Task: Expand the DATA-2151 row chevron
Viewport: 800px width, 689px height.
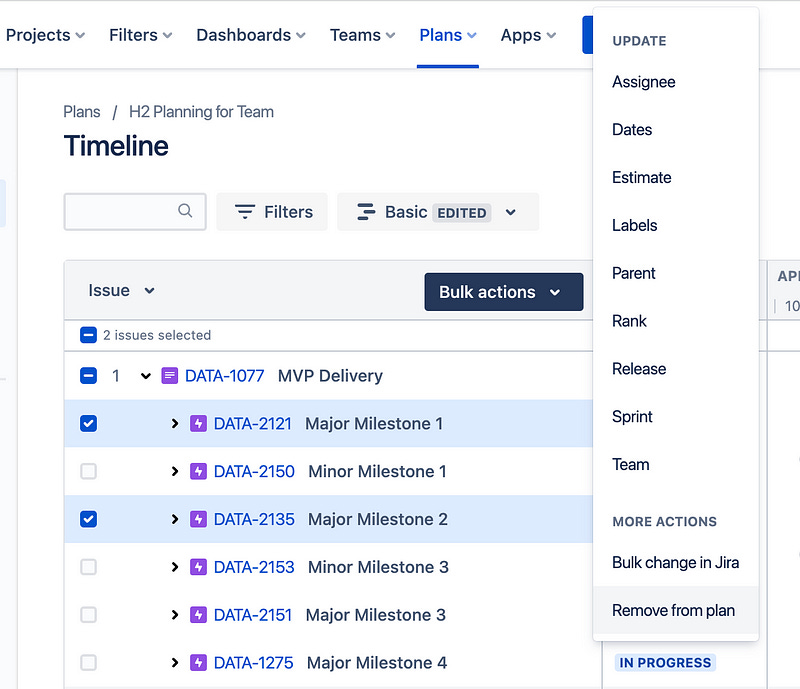Action: click(175, 615)
